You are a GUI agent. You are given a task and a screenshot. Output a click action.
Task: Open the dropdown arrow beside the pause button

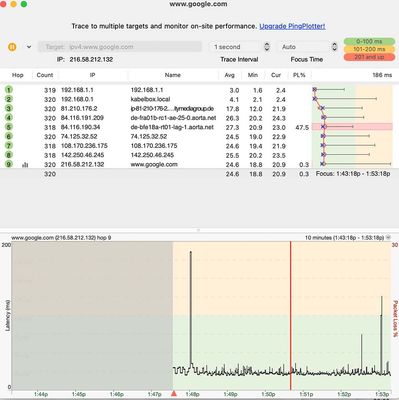click(29, 47)
